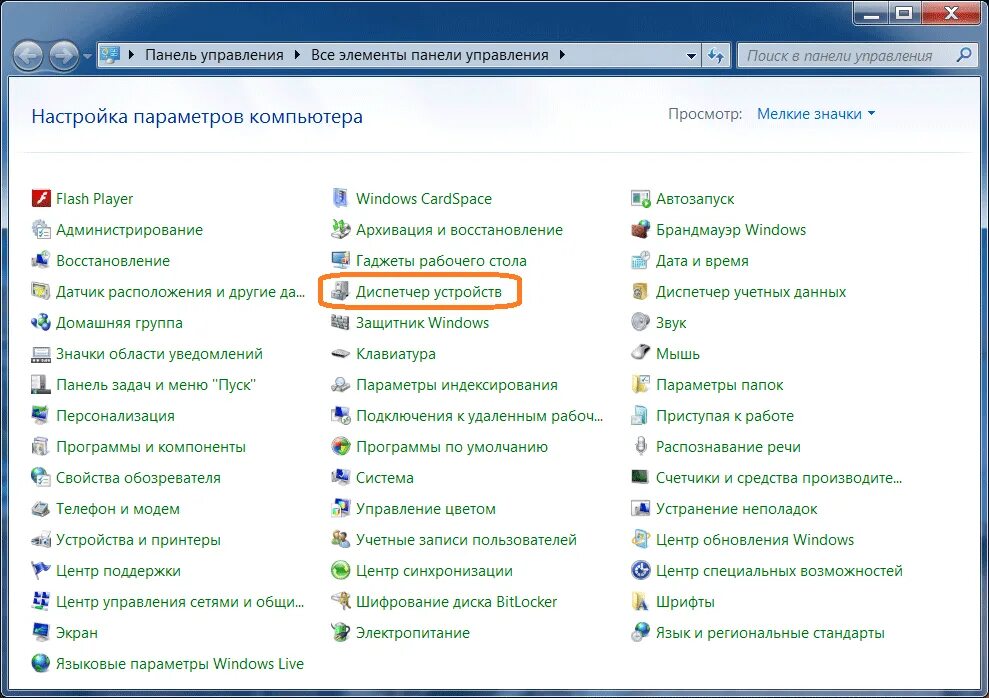Click the Windows CardSpace icon
This screenshot has height=698, width=989.
(341, 199)
